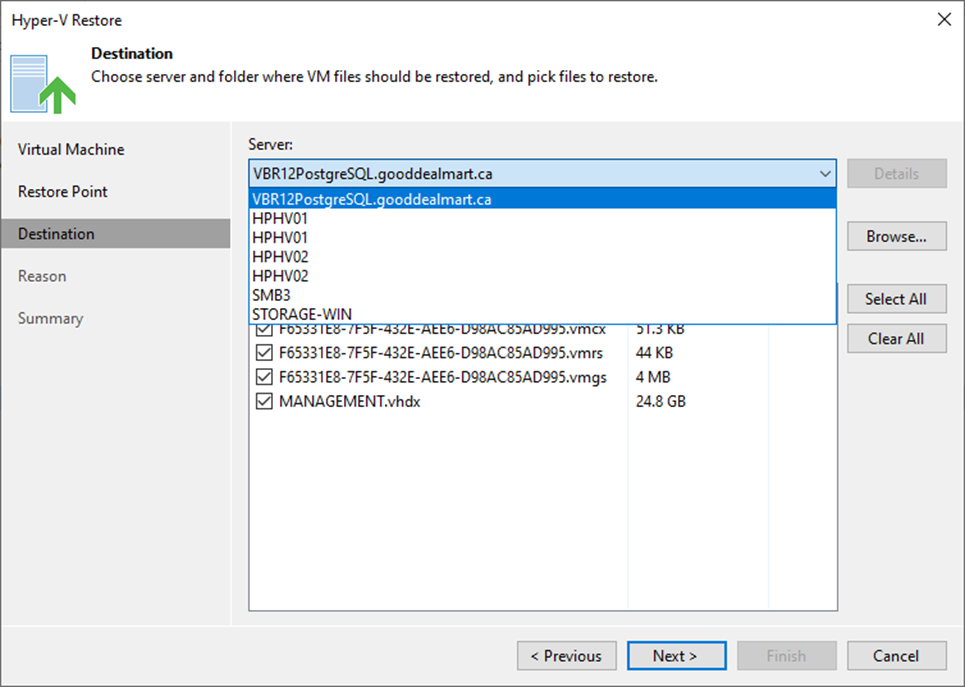Click the Details button
Image resolution: width=965 pixels, height=687 pixels.
coord(897,174)
